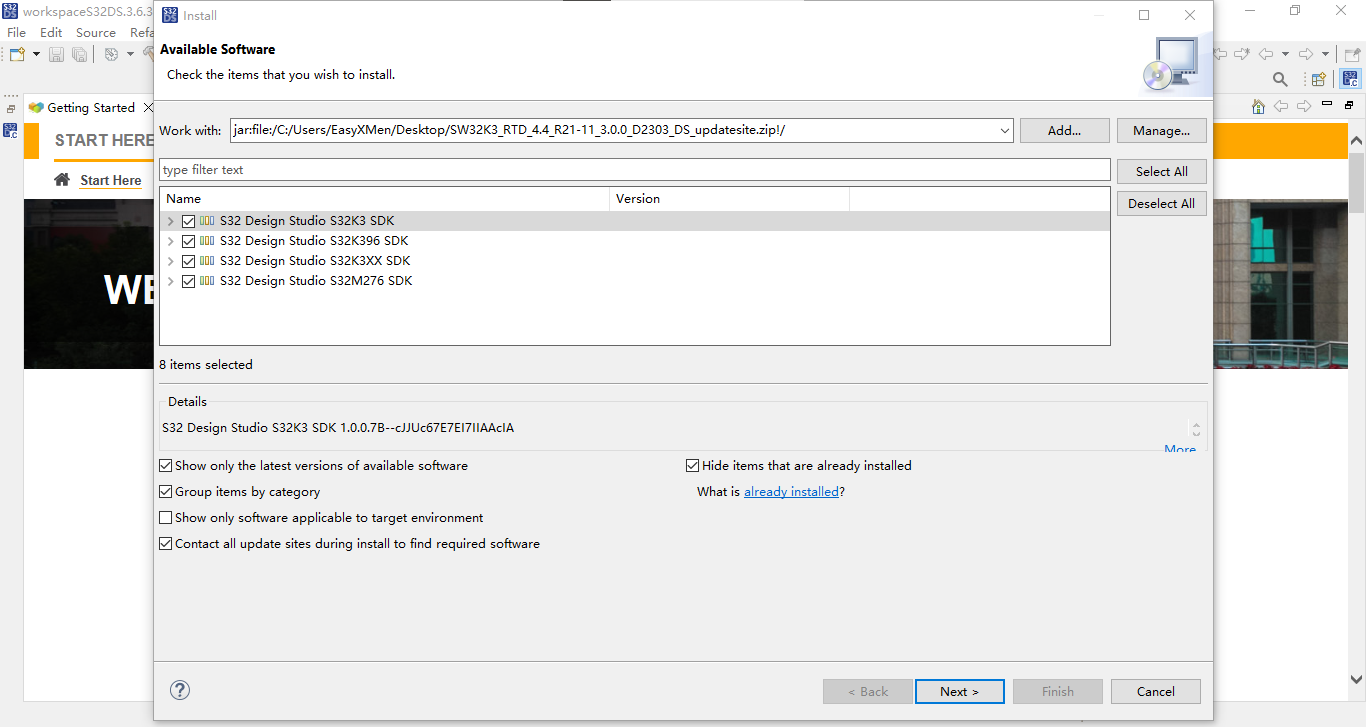
Task: Click the Back navigation arrow in main toolbar
Action: click(1265, 54)
